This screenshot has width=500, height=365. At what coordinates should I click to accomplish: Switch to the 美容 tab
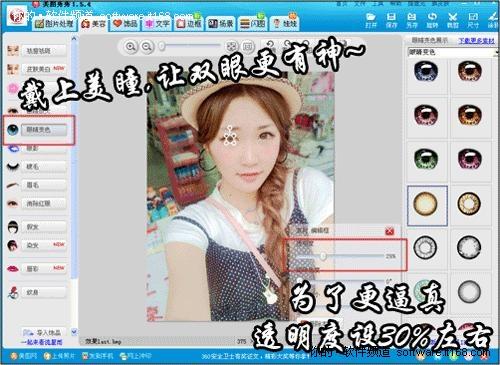94,24
